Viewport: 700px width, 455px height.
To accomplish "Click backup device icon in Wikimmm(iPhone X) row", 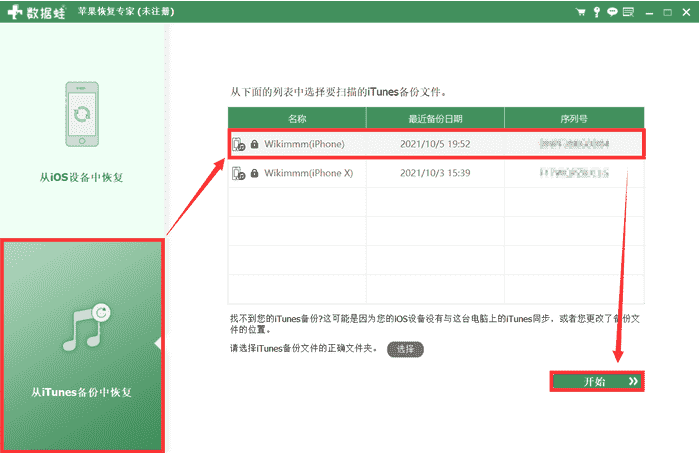I will coord(238,173).
